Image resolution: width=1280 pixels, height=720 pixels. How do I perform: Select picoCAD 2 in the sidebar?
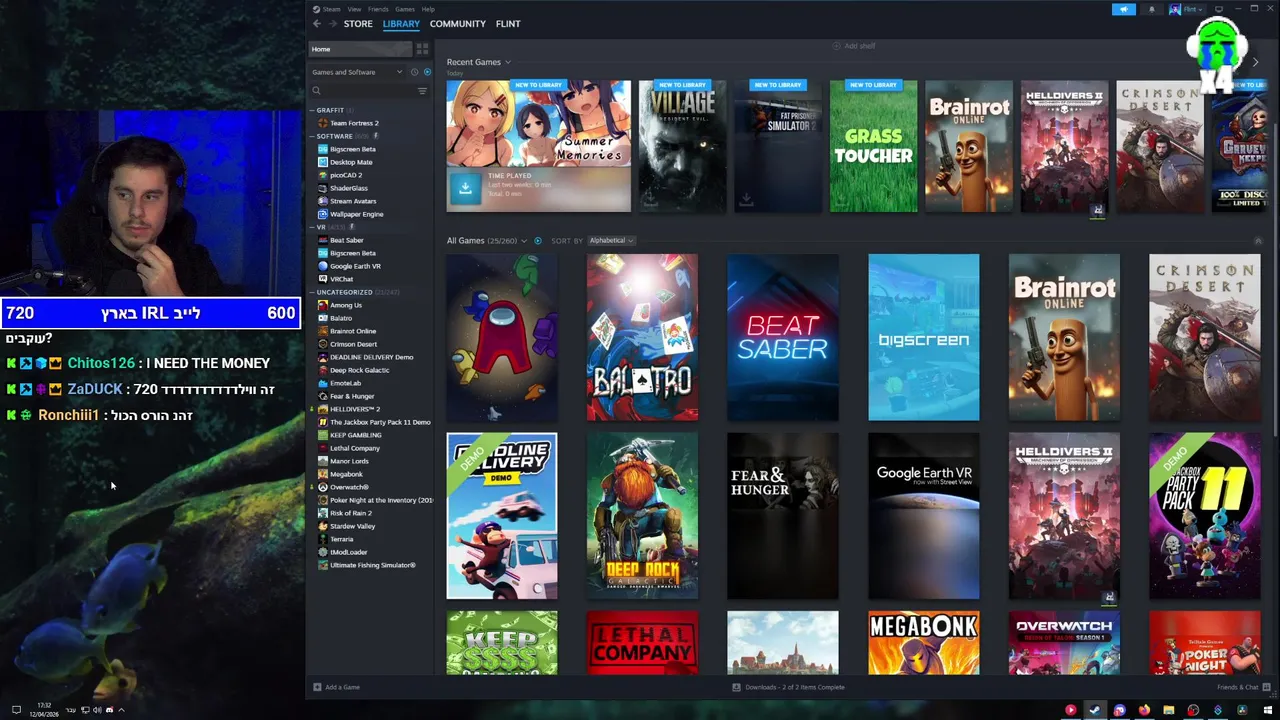(x=346, y=175)
